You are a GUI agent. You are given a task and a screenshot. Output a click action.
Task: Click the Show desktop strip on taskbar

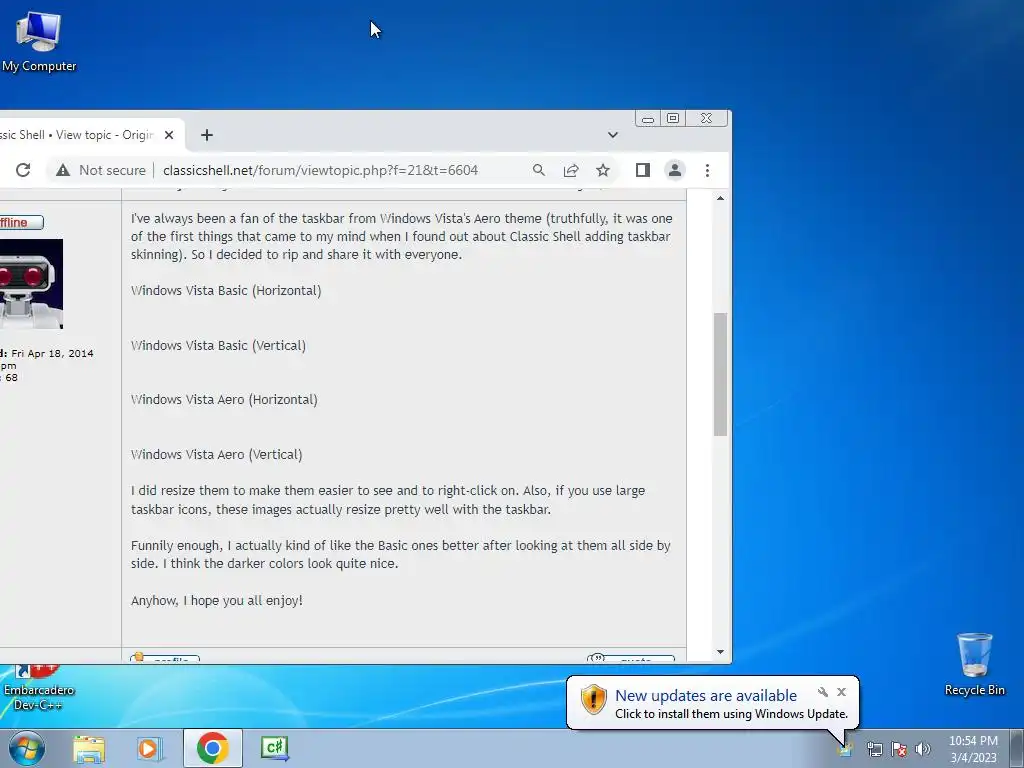pos(1018,748)
